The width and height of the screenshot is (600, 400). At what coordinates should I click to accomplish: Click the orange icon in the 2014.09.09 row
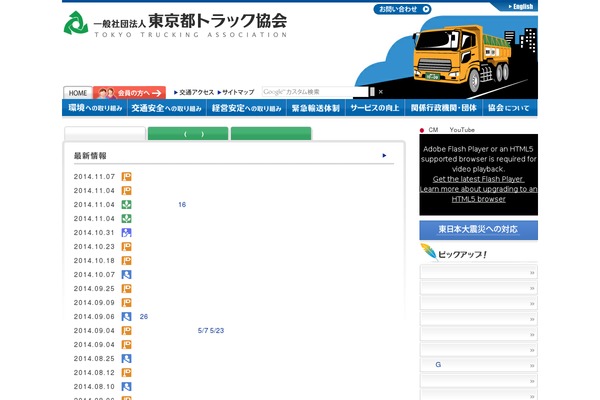(126, 302)
